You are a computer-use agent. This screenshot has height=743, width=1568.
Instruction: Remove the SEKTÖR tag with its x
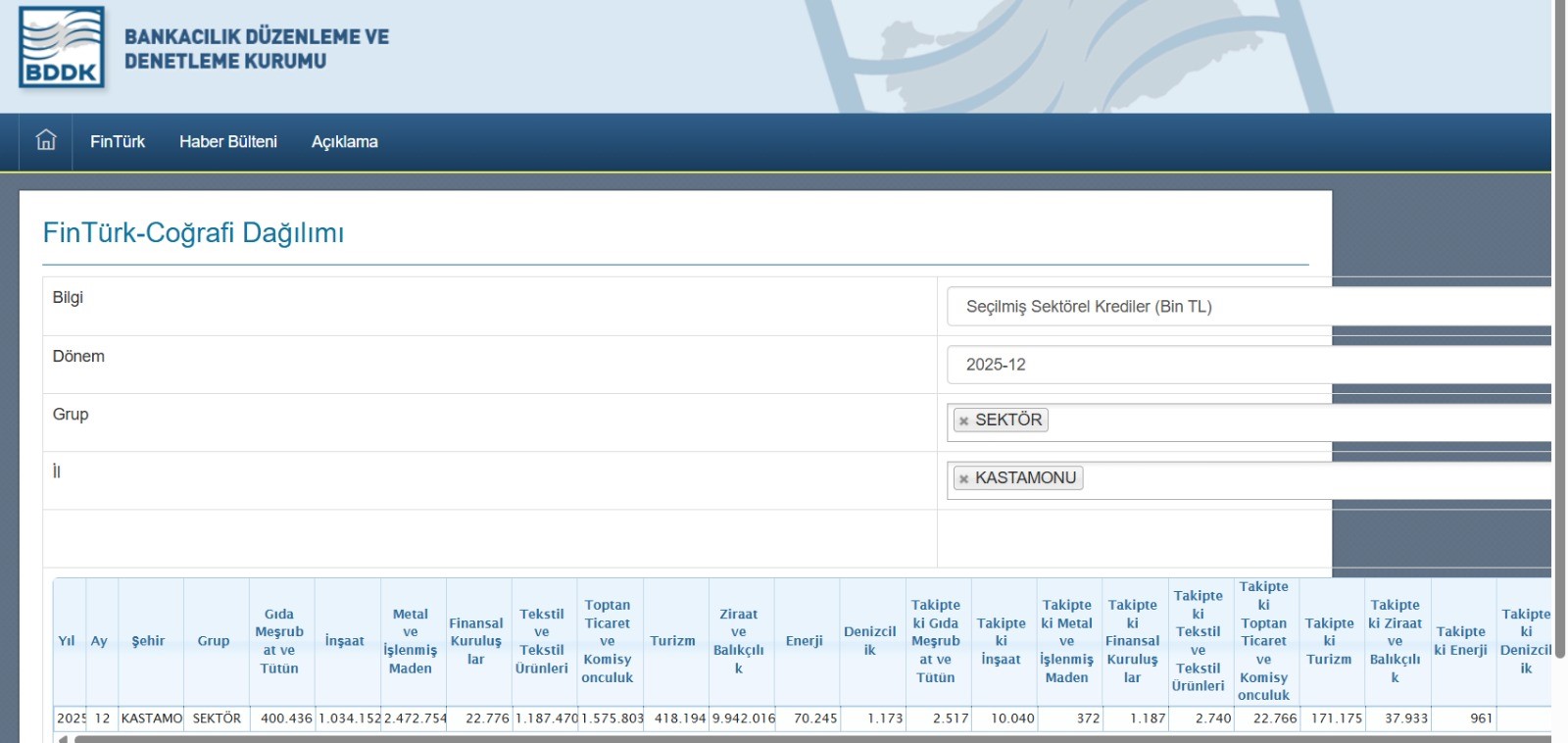click(x=963, y=421)
